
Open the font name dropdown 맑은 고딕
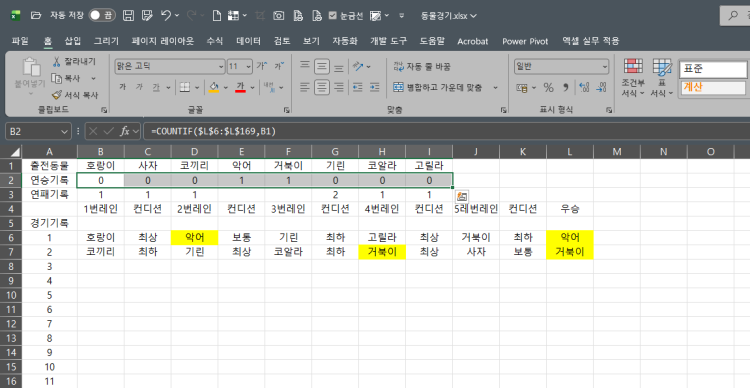coord(221,67)
